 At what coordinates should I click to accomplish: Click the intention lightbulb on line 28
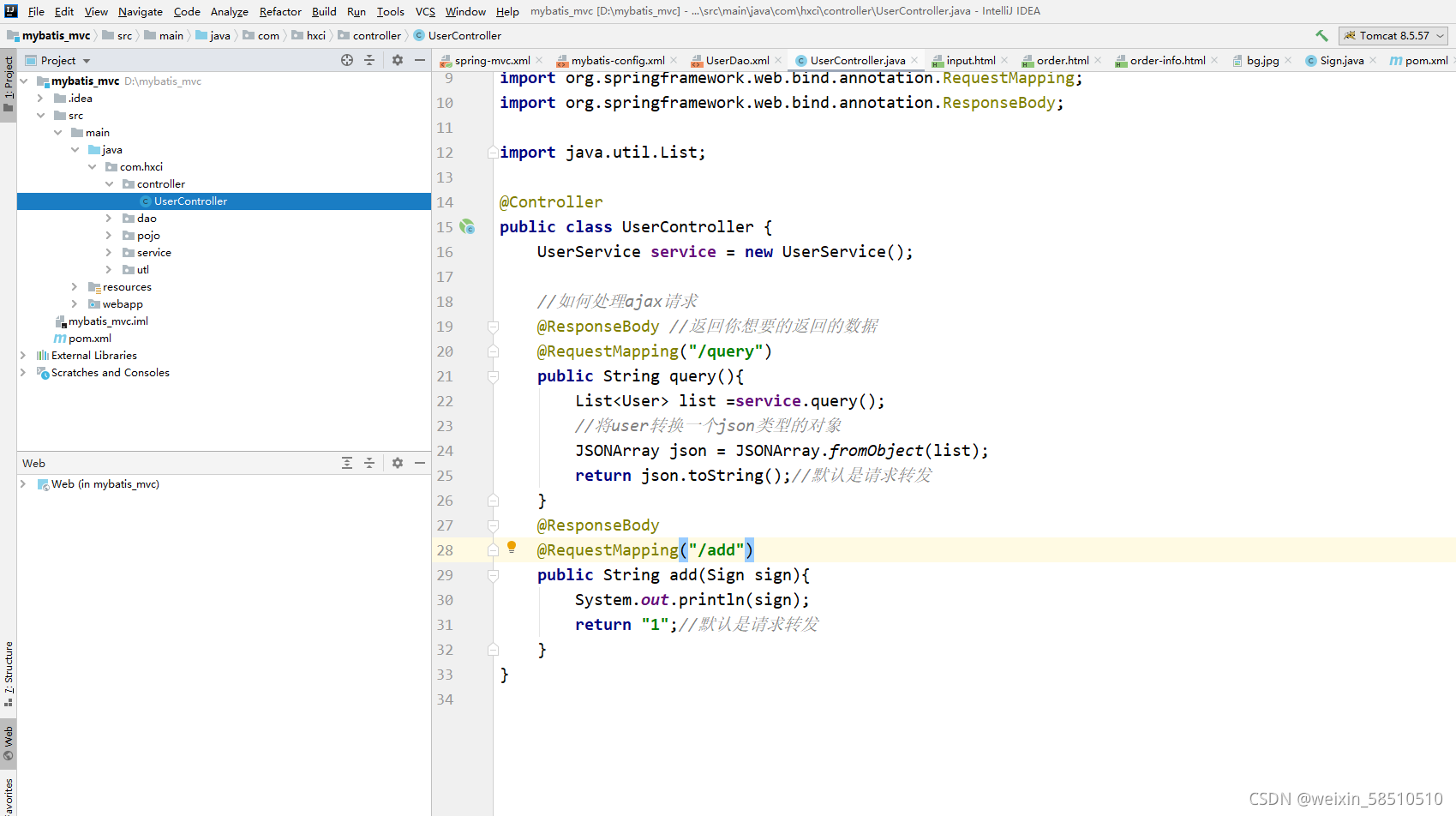[512, 547]
